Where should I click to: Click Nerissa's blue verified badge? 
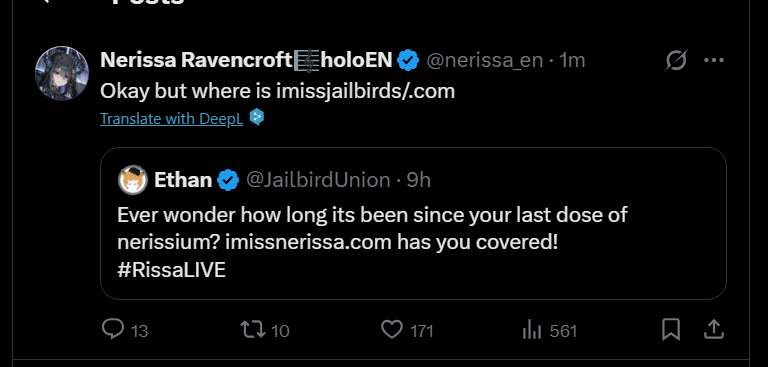coord(408,60)
